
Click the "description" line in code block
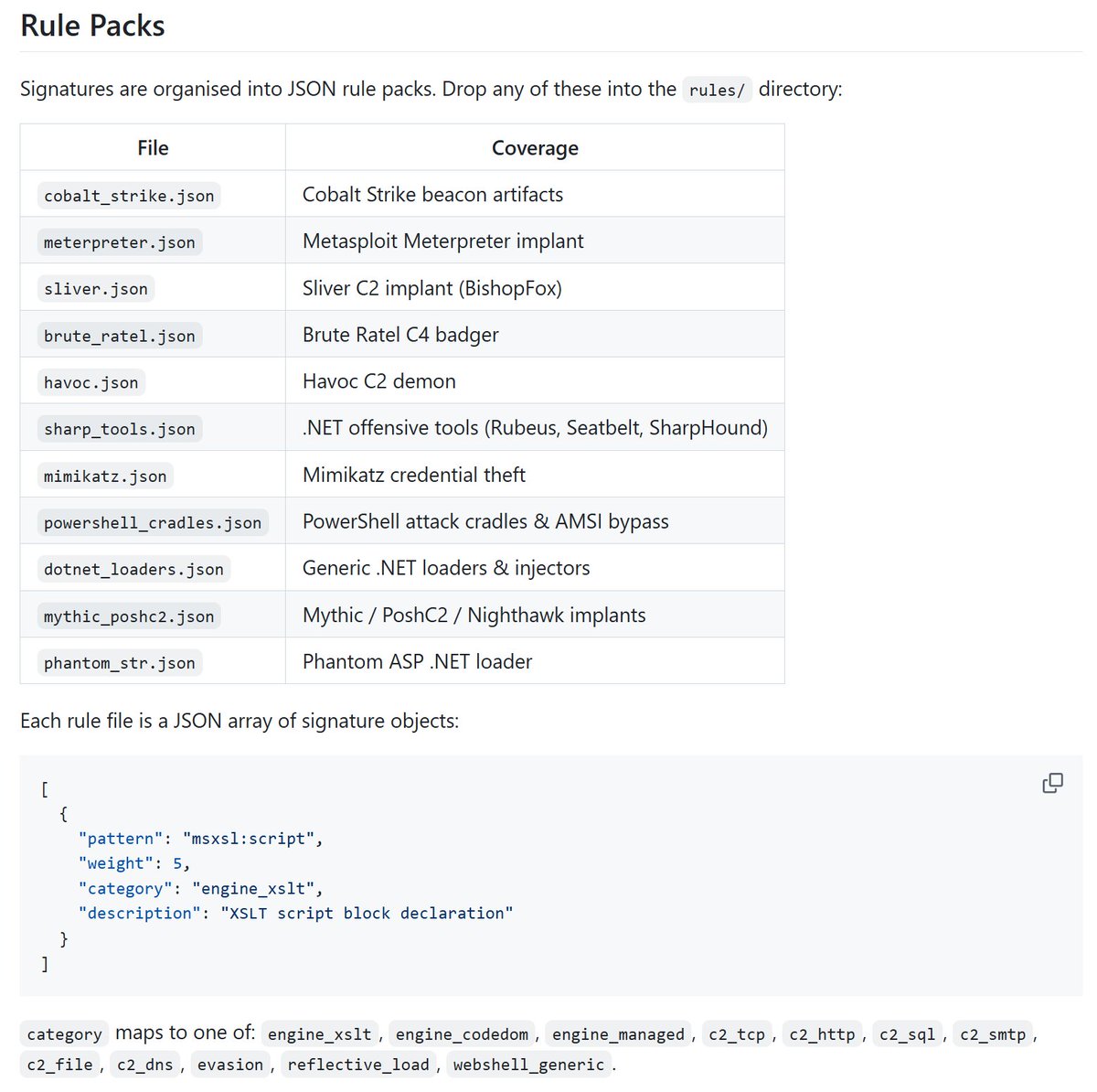point(296,913)
